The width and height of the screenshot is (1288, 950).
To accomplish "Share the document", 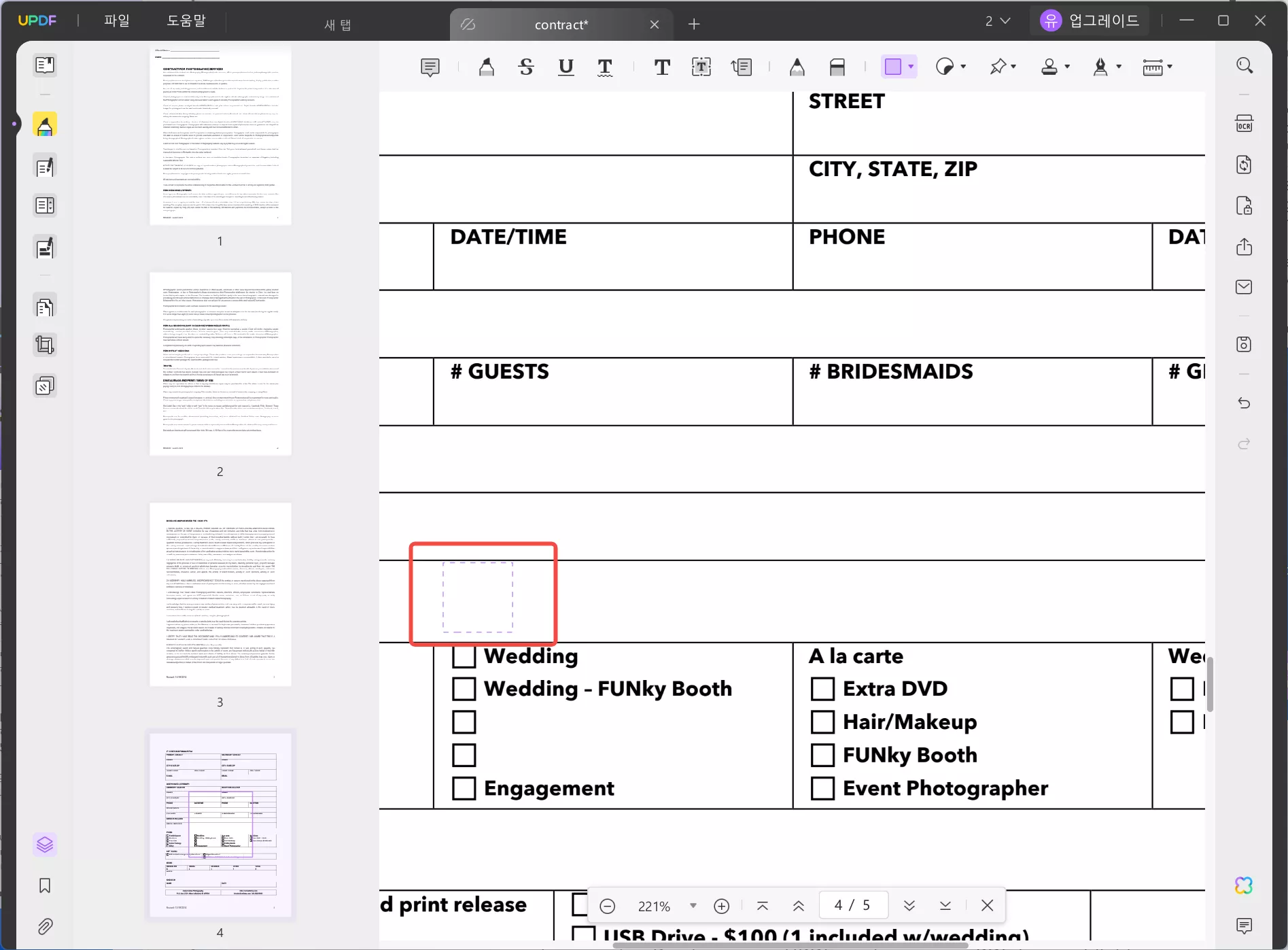I will click(x=1245, y=246).
